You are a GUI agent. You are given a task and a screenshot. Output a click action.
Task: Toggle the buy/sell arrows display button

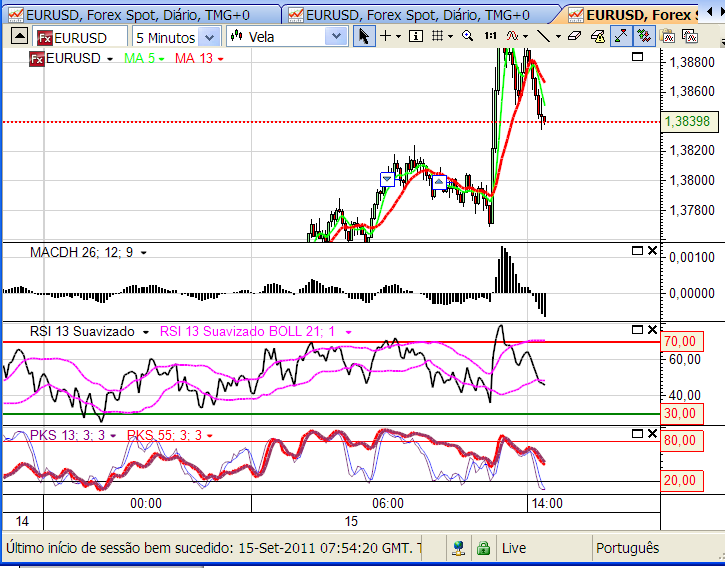coord(644,36)
